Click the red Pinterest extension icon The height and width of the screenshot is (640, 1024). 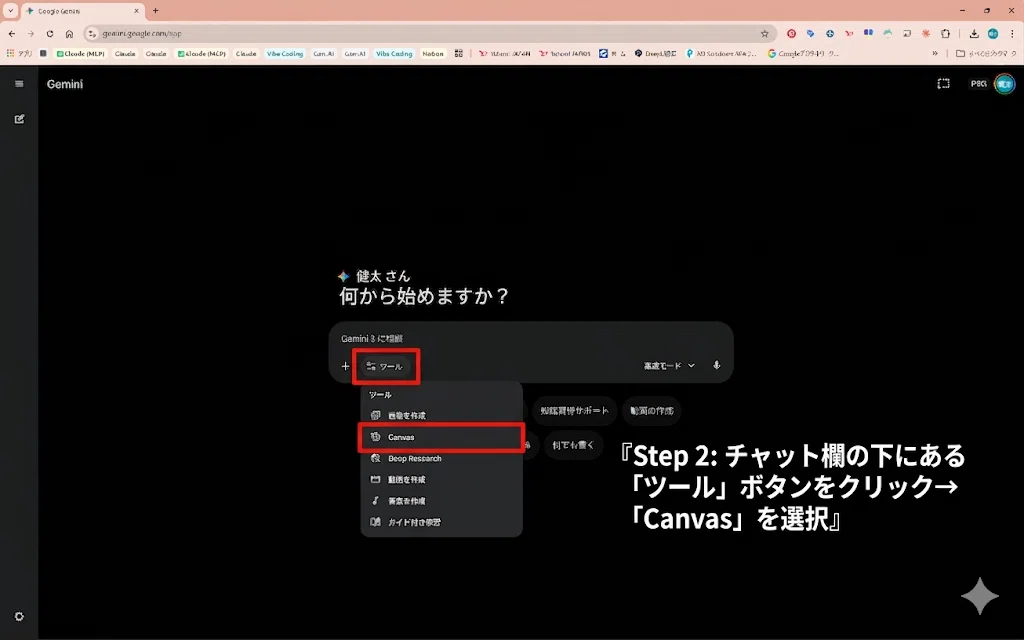click(792, 33)
